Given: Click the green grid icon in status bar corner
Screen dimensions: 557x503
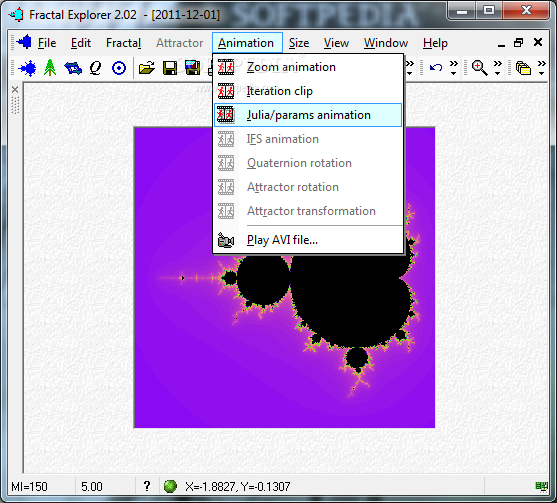Looking at the screenshot, I should (541, 486).
